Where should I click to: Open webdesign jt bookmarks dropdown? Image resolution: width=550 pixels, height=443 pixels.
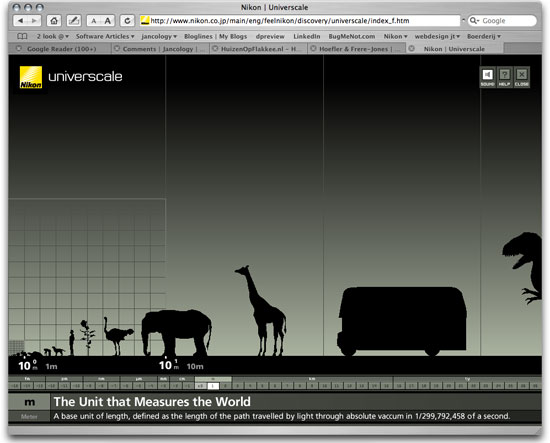437,36
